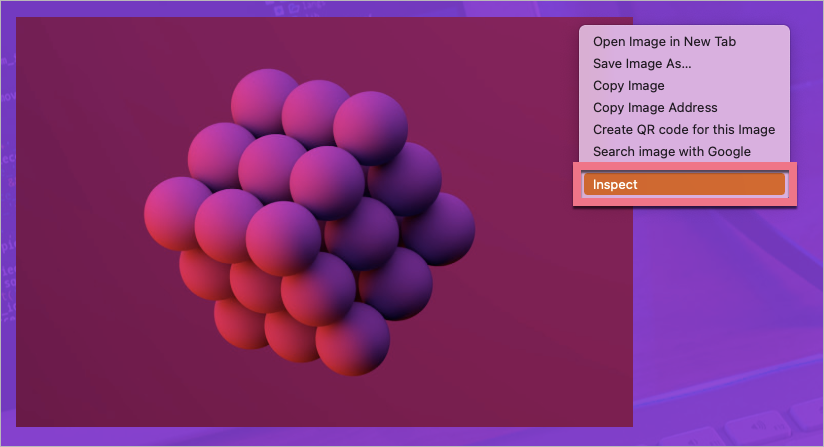Viewport: 824px width, 447px height.
Task: Click the rightmost dark purple sphere
Action: click(440, 226)
